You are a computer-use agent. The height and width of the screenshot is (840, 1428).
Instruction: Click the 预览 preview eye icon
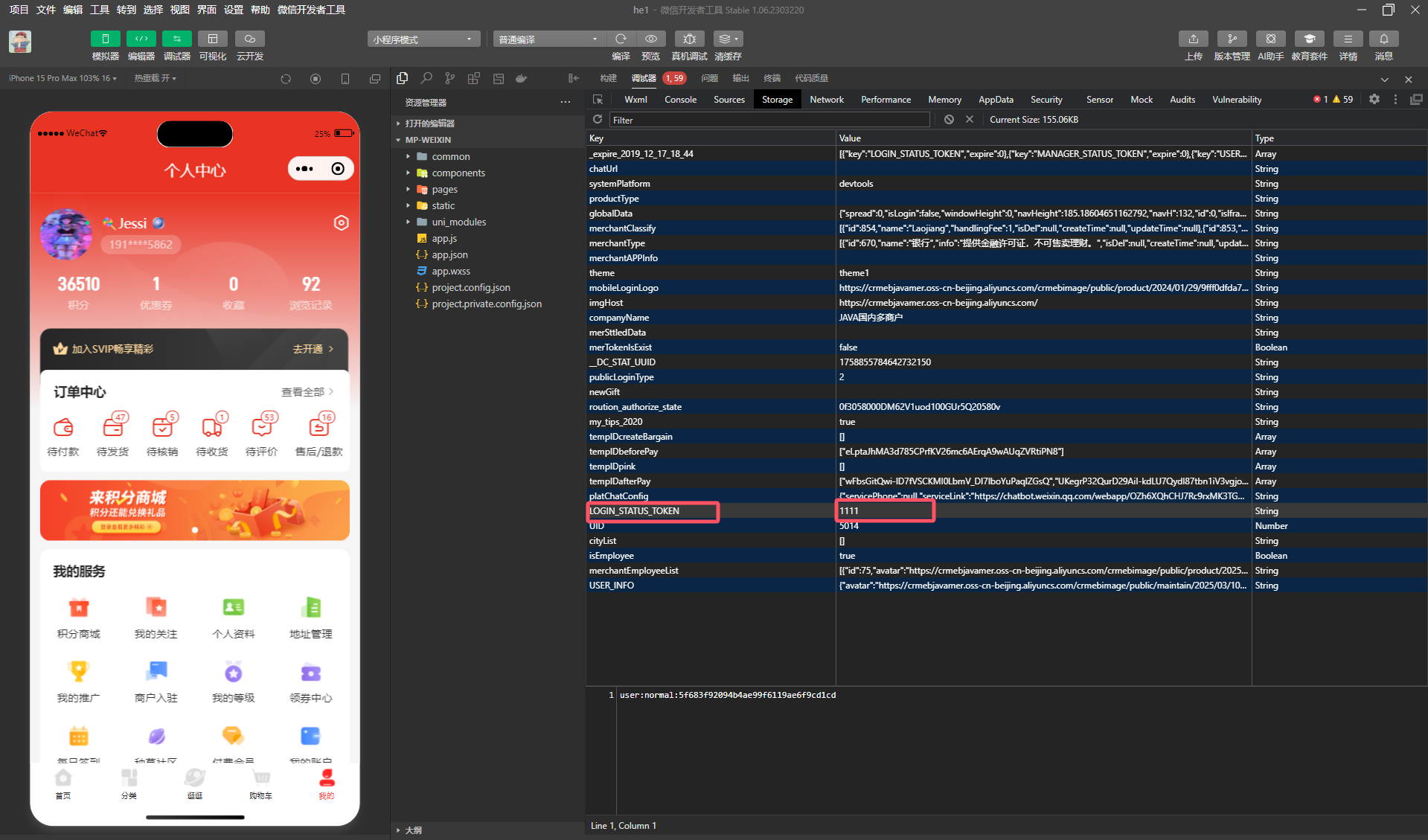[x=651, y=39]
